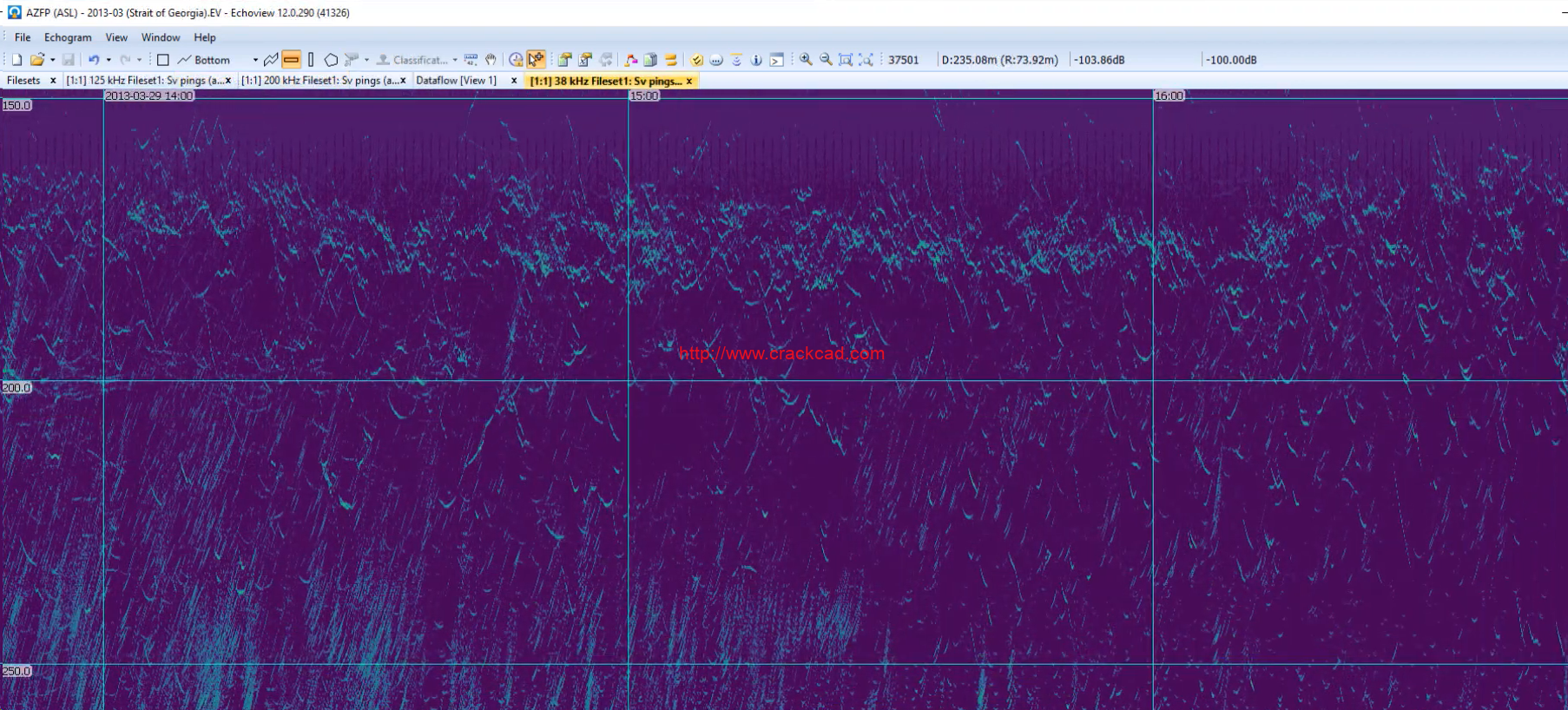This screenshot has height=710, width=1568.
Task: Expand the undo history dropdown
Action: 109,60
